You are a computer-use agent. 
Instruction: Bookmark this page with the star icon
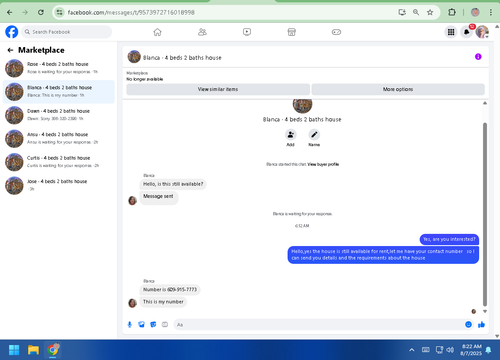click(x=430, y=12)
